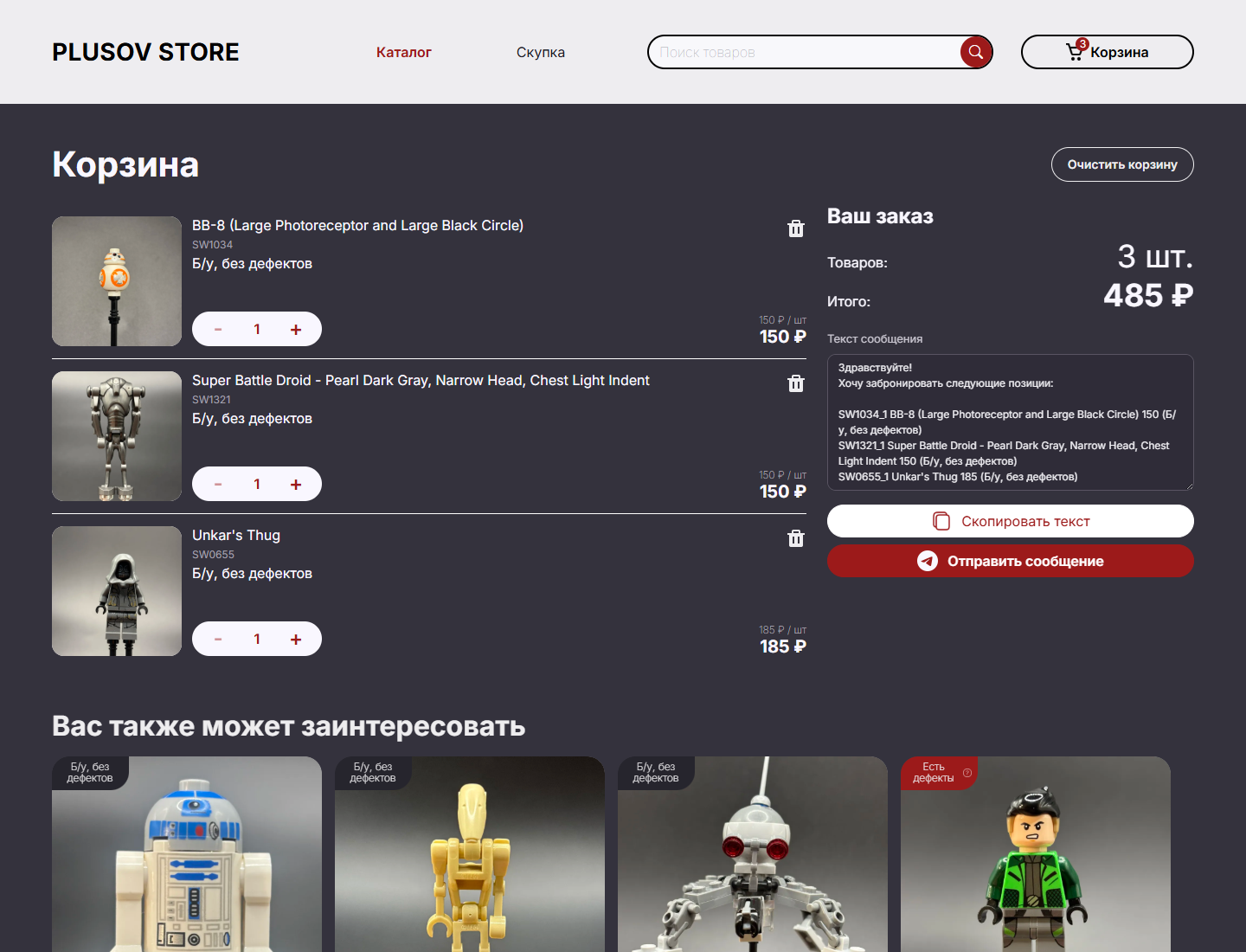Open the R2-D2 recommended product card
Viewport: 1246px width, 952px height.
(187, 854)
